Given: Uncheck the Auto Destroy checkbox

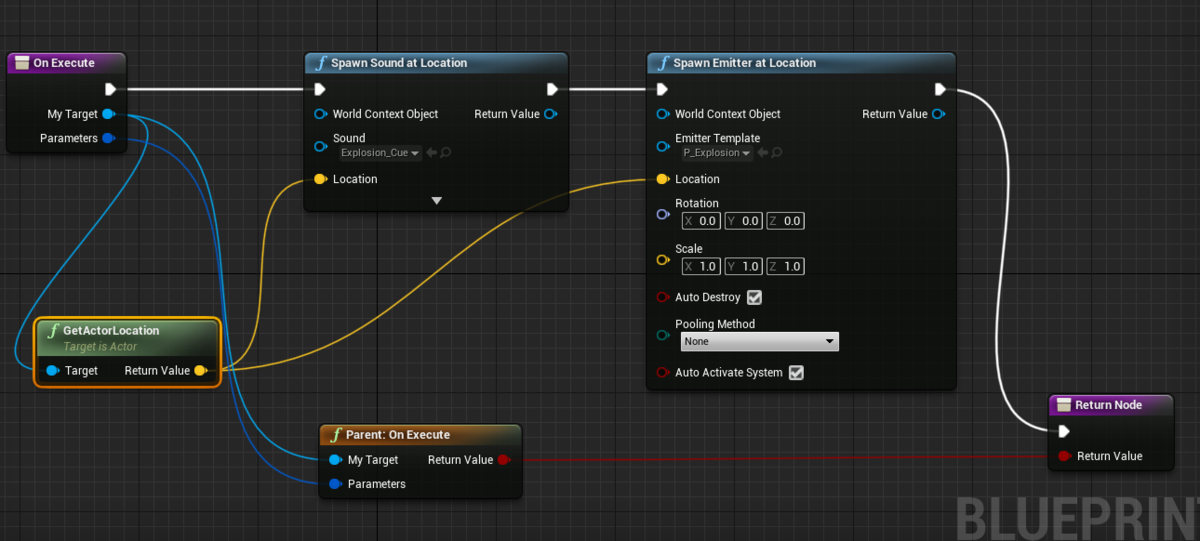Looking at the screenshot, I should tap(755, 297).
